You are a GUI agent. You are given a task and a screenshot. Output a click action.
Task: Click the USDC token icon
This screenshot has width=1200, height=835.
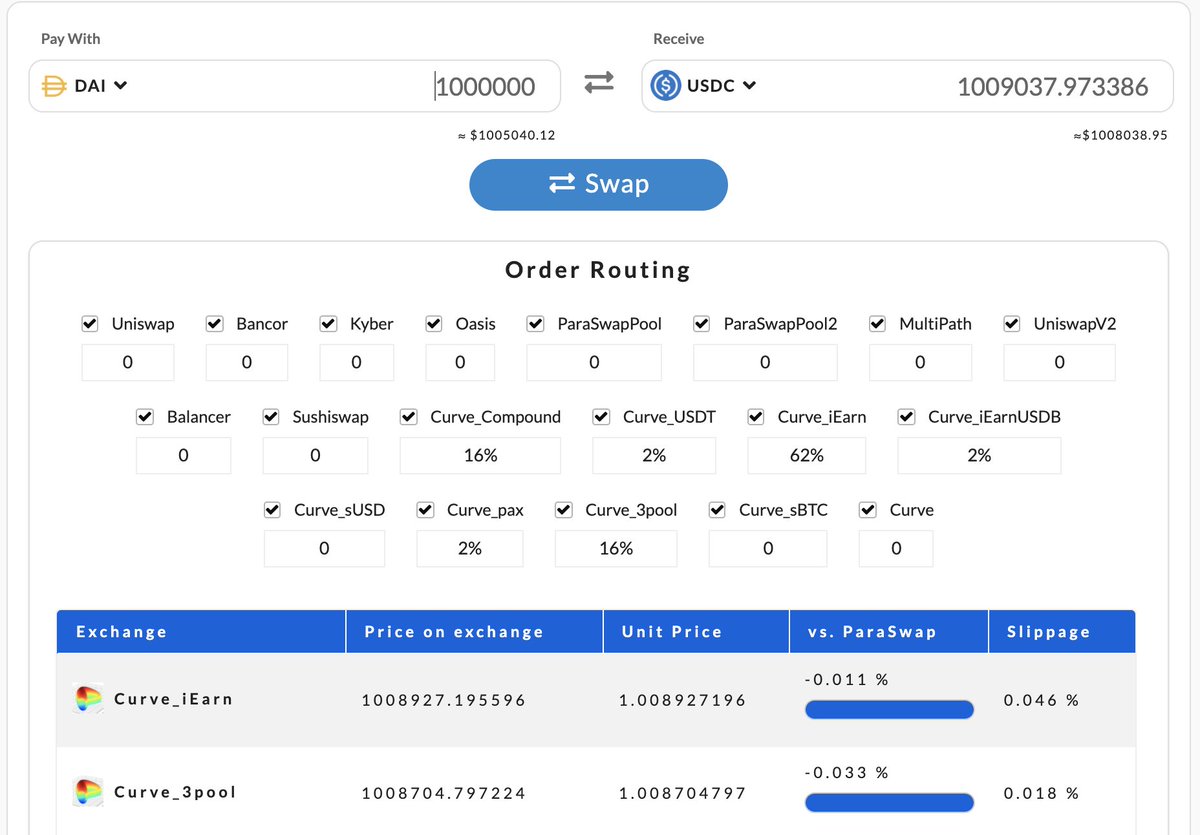coord(665,86)
